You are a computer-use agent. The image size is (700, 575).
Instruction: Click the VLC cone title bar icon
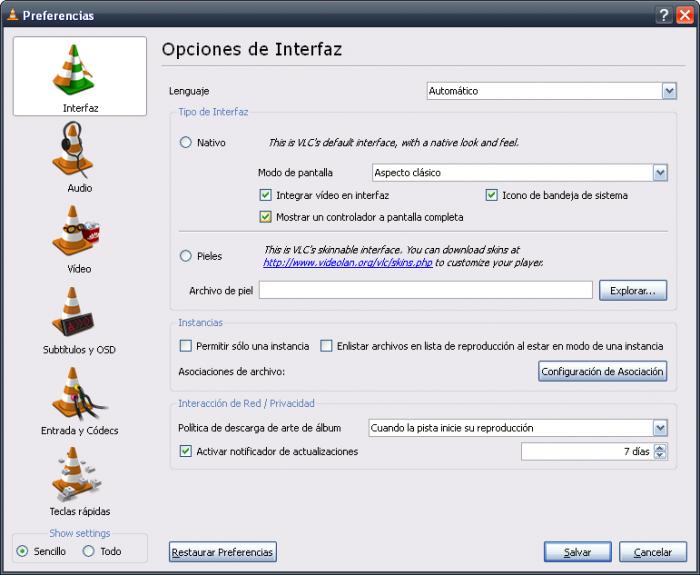(11, 15)
